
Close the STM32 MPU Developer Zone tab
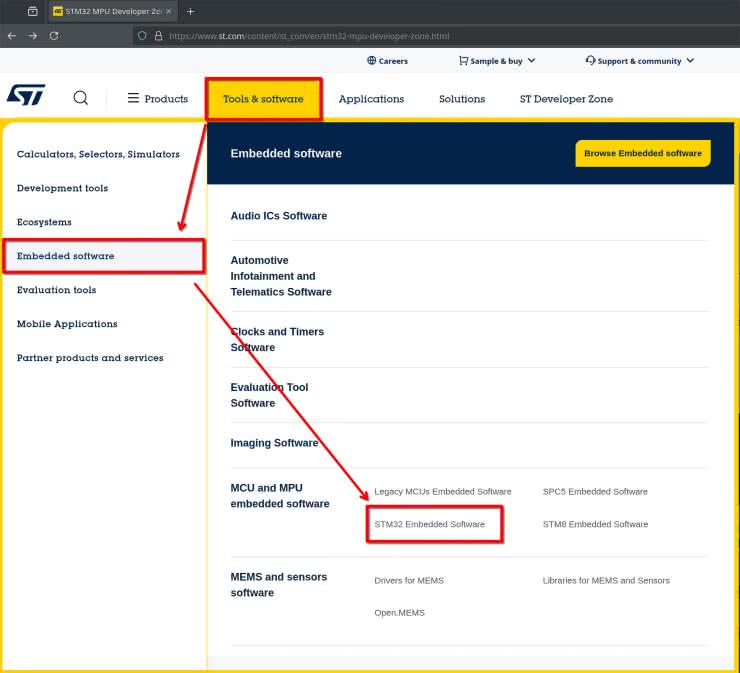[x=168, y=12]
